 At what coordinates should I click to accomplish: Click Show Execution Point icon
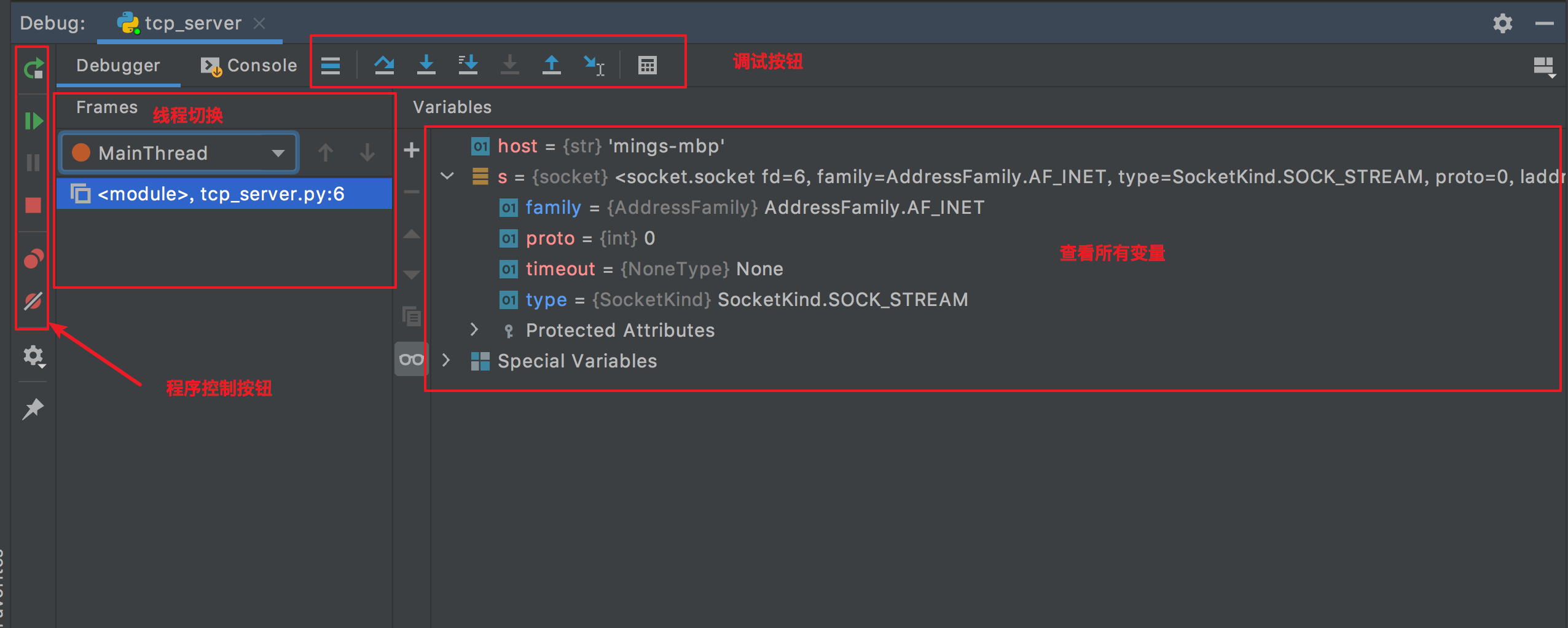(x=331, y=65)
